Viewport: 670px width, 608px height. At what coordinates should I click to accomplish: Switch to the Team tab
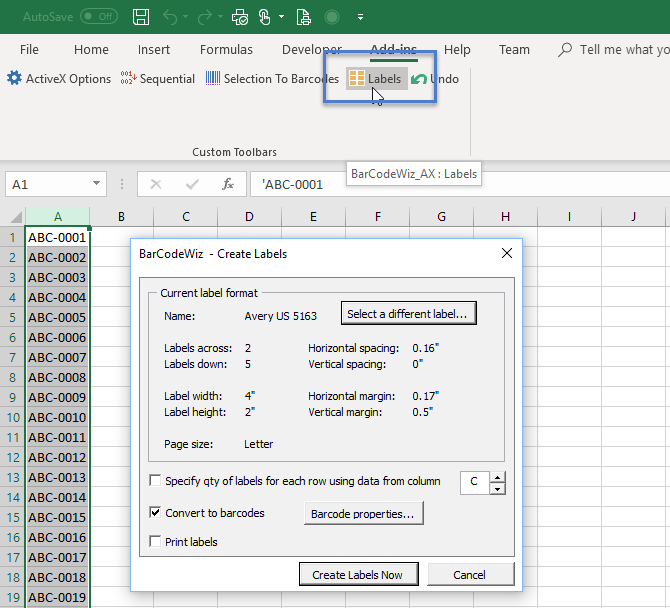pyautogui.click(x=514, y=50)
